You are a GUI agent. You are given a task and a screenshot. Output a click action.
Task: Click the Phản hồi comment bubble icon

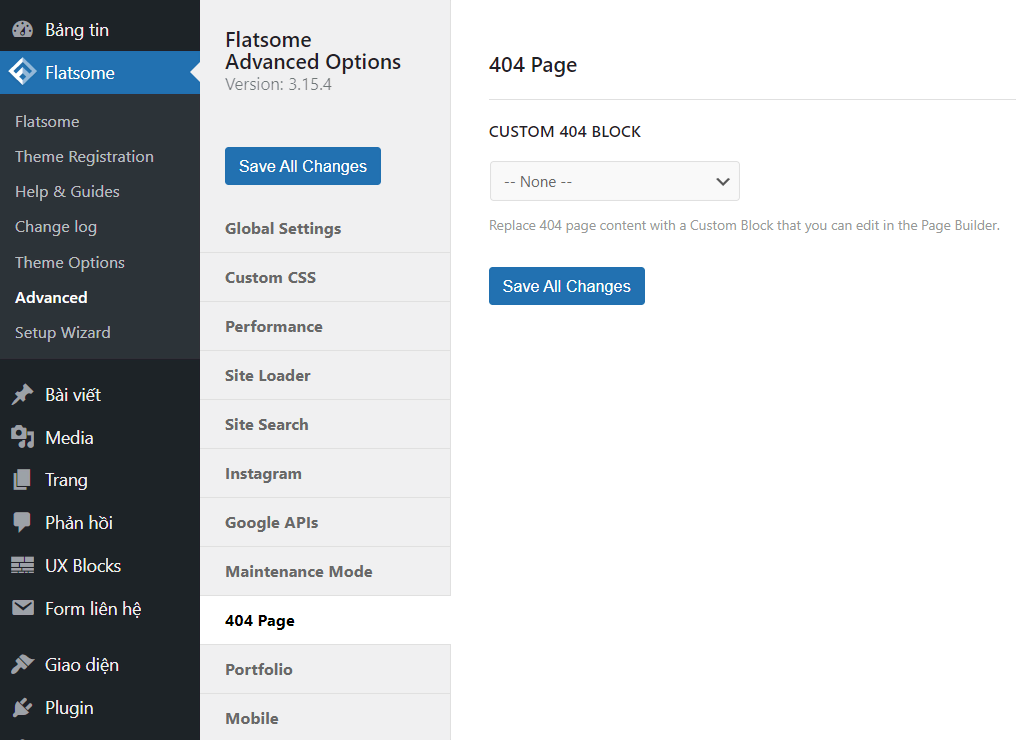coord(23,522)
